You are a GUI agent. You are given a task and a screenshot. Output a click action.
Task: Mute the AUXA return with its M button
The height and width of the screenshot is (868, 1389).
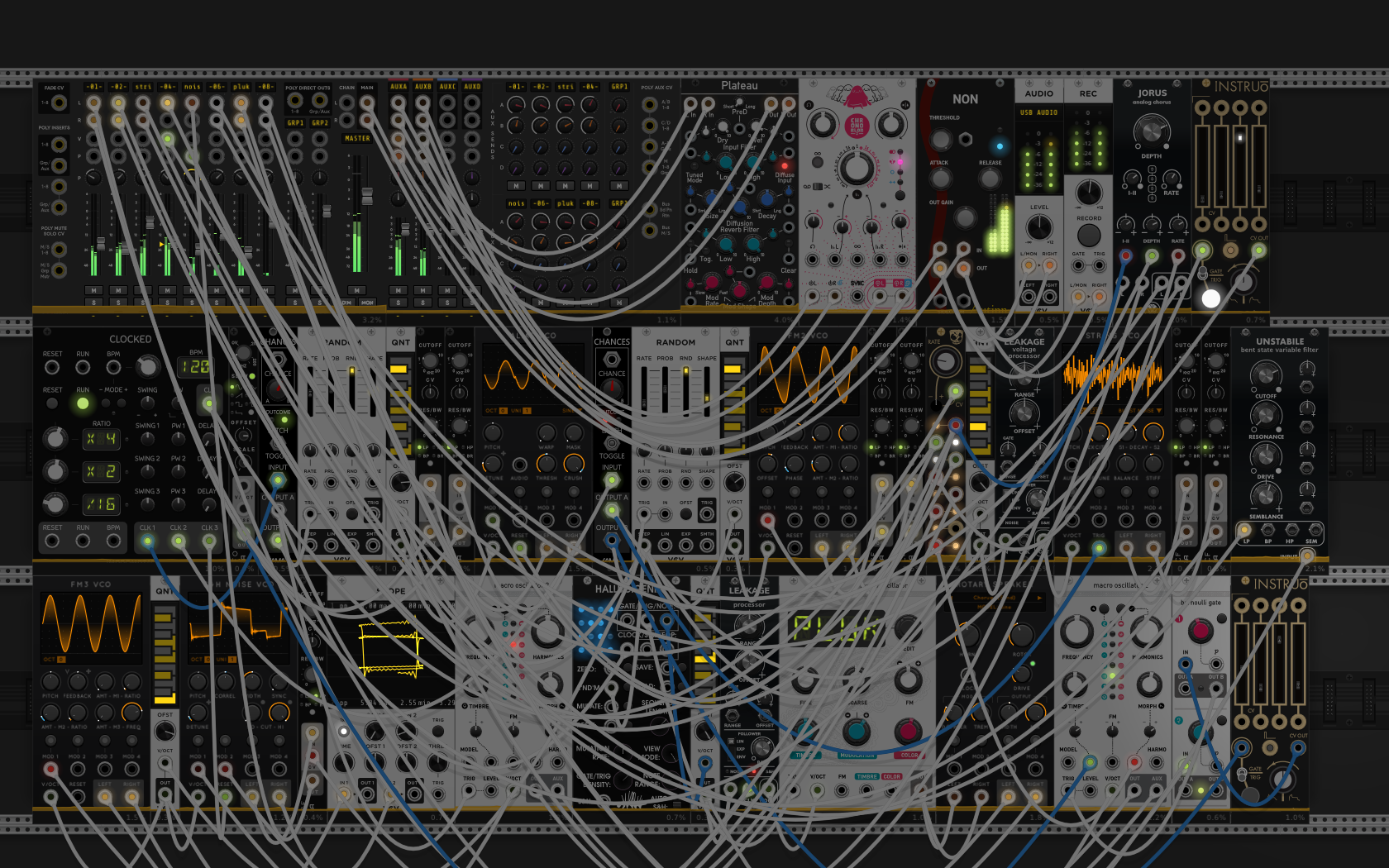tap(399, 290)
